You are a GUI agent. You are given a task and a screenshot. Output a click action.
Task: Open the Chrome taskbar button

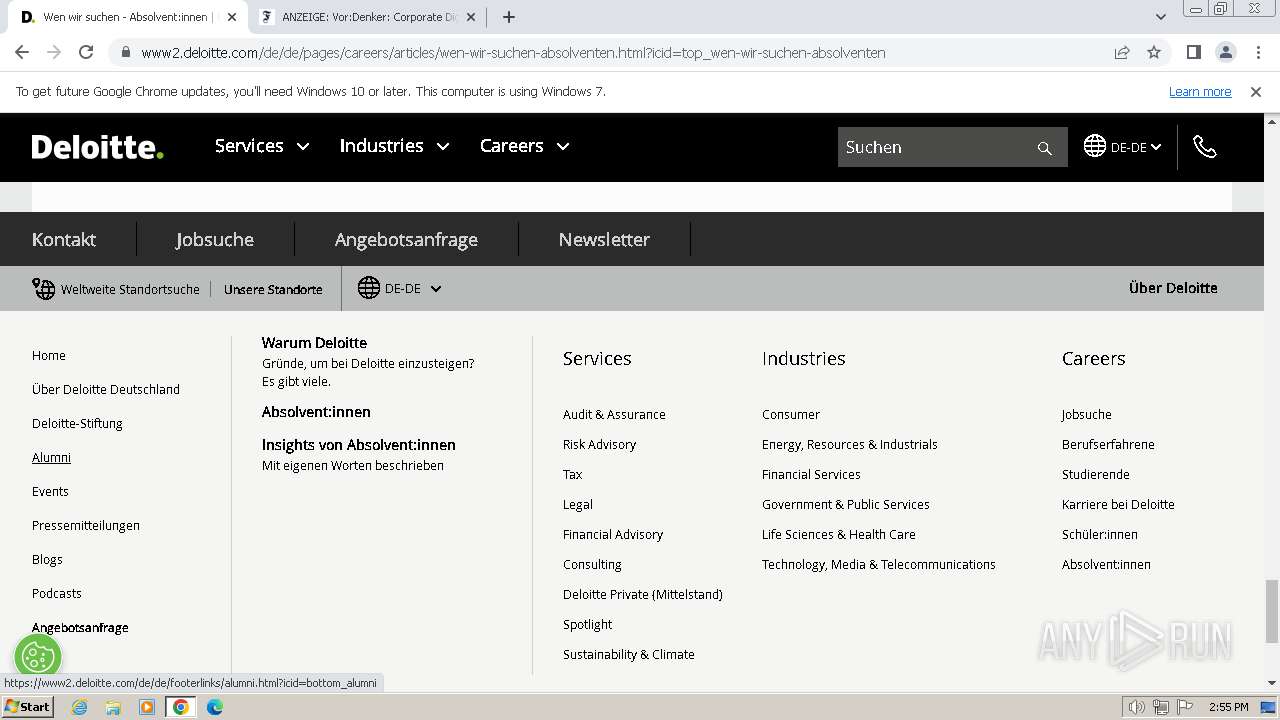(x=181, y=707)
